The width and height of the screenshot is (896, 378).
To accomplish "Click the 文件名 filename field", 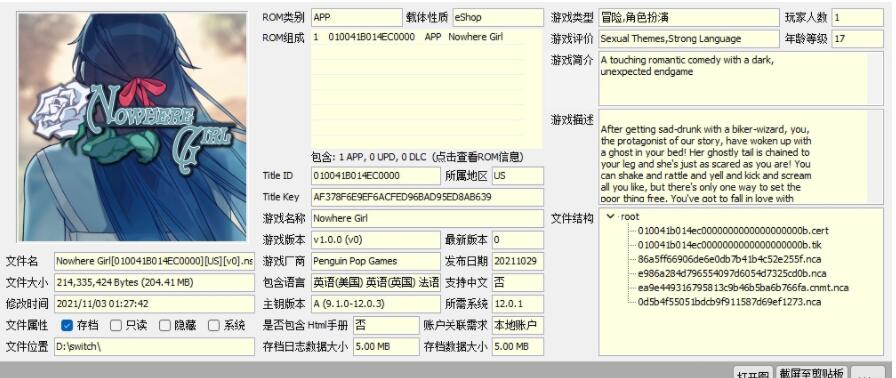I will [x=154, y=262].
